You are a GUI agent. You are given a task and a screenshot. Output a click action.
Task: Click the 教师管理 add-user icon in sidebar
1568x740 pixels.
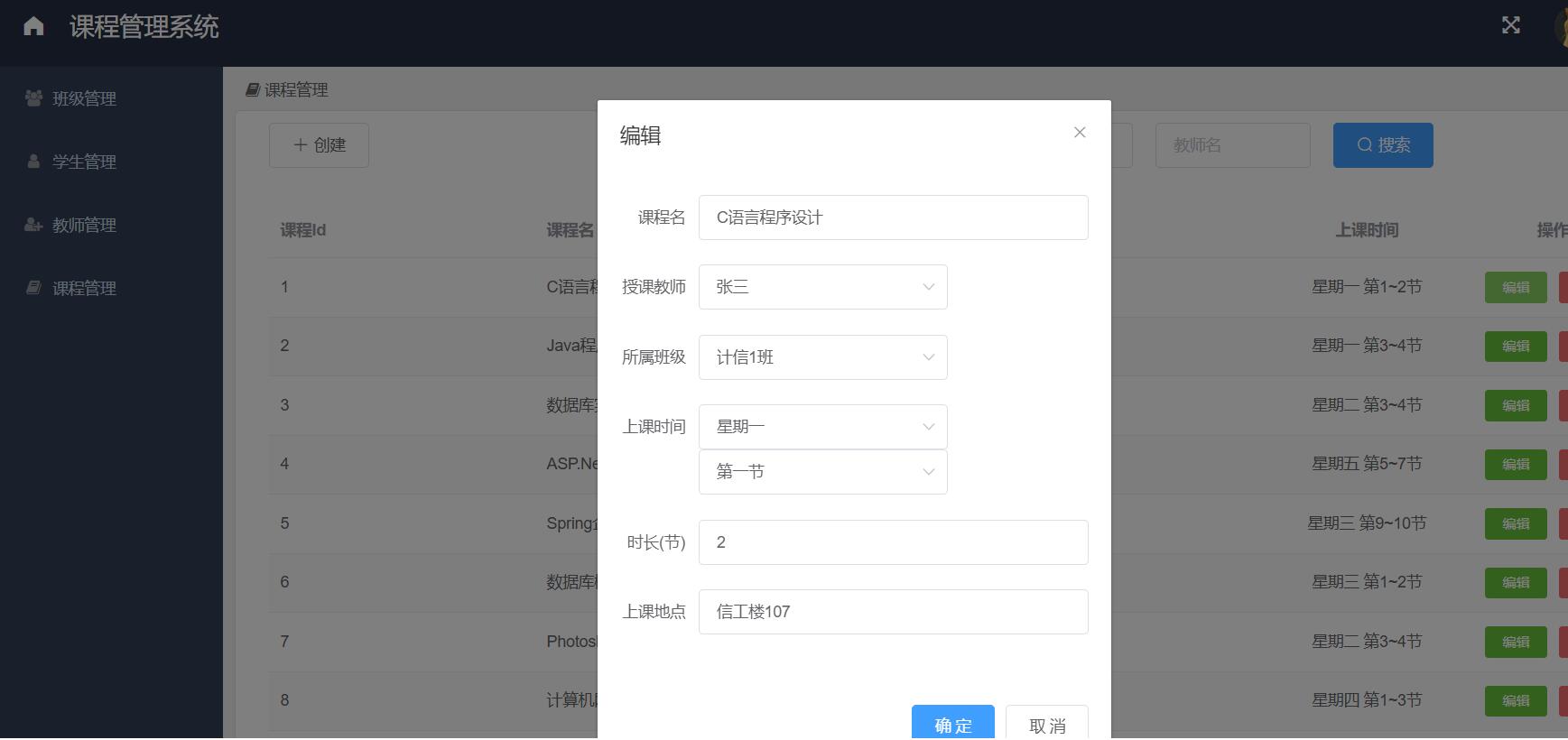[33, 224]
